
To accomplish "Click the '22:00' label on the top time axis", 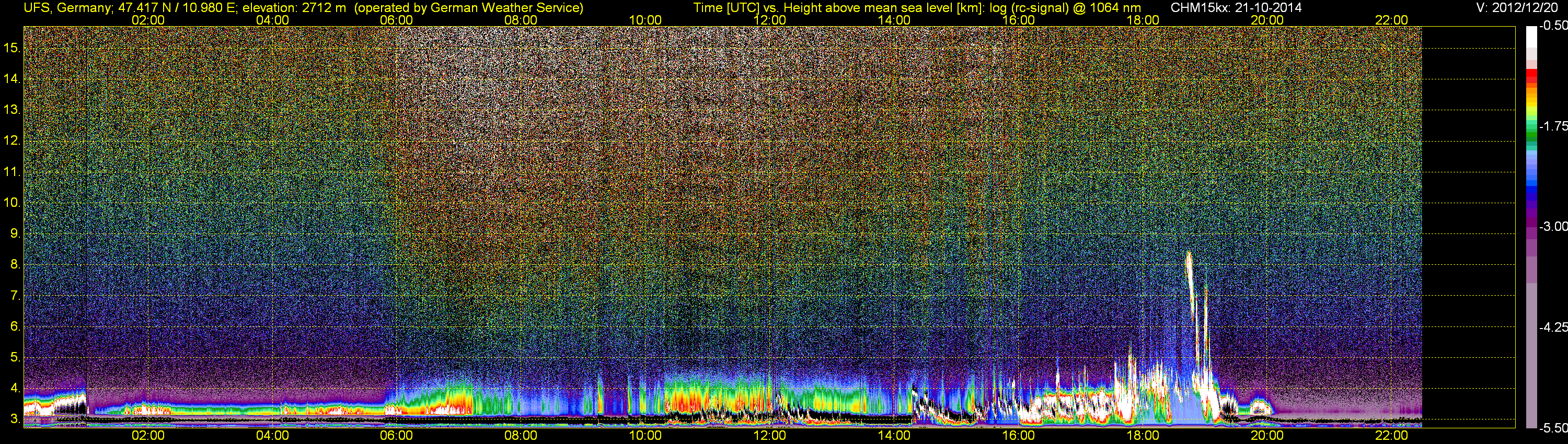I will (1391, 20).
